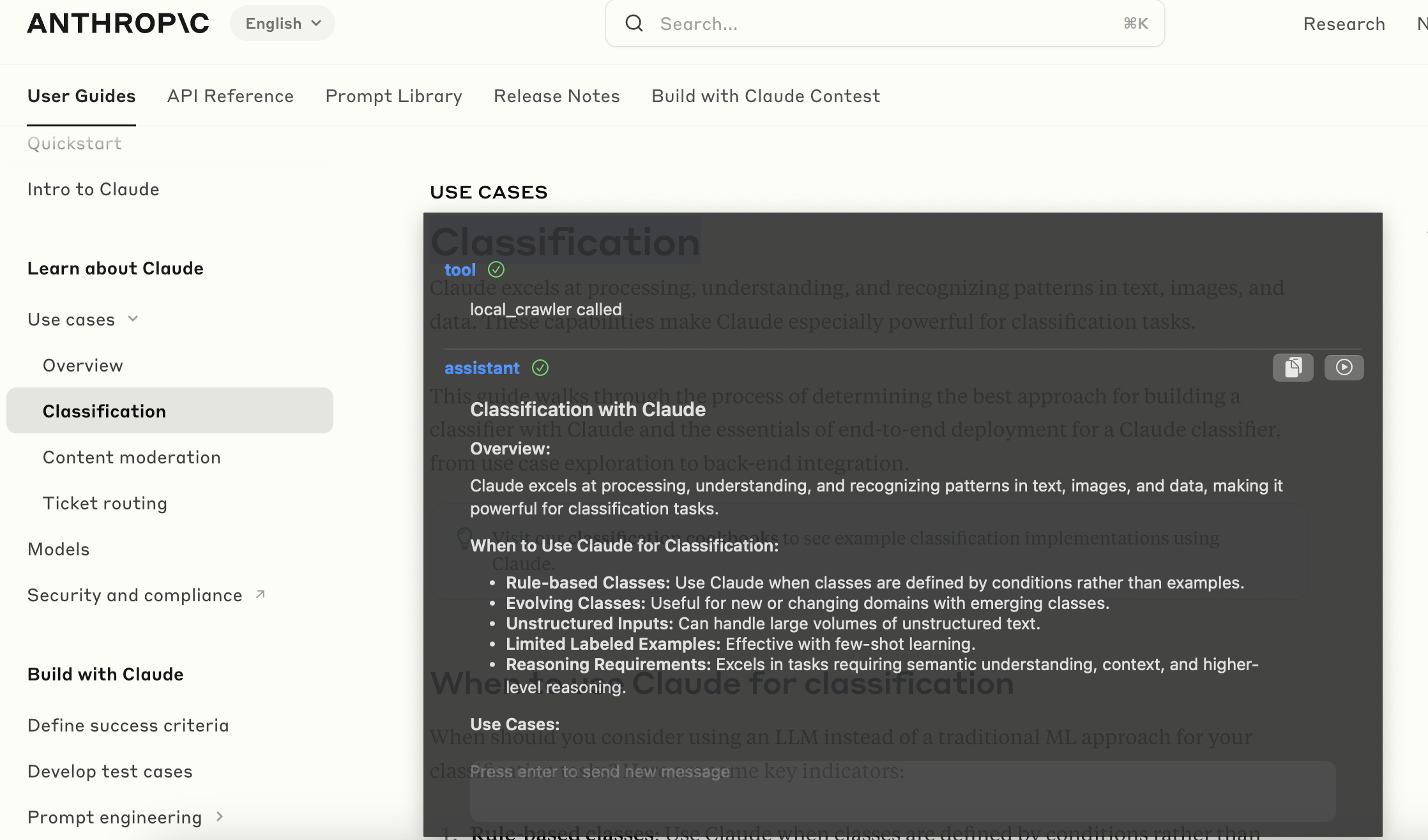The width and height of the screenshot is (1428, 840).
Task: Open the Research link in header
Action: 1344,24
